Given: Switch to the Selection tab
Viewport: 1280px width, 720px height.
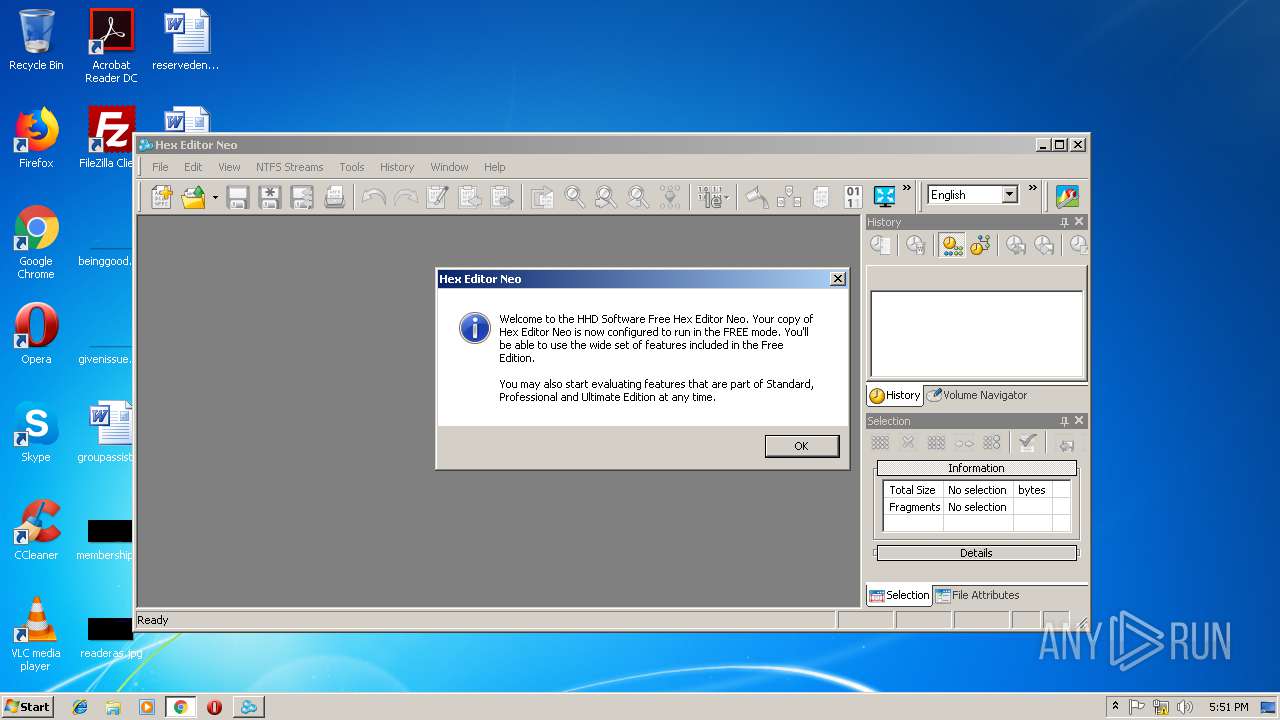Looking at the screenshot, I should pyautogui.click(x=899, y=595).
